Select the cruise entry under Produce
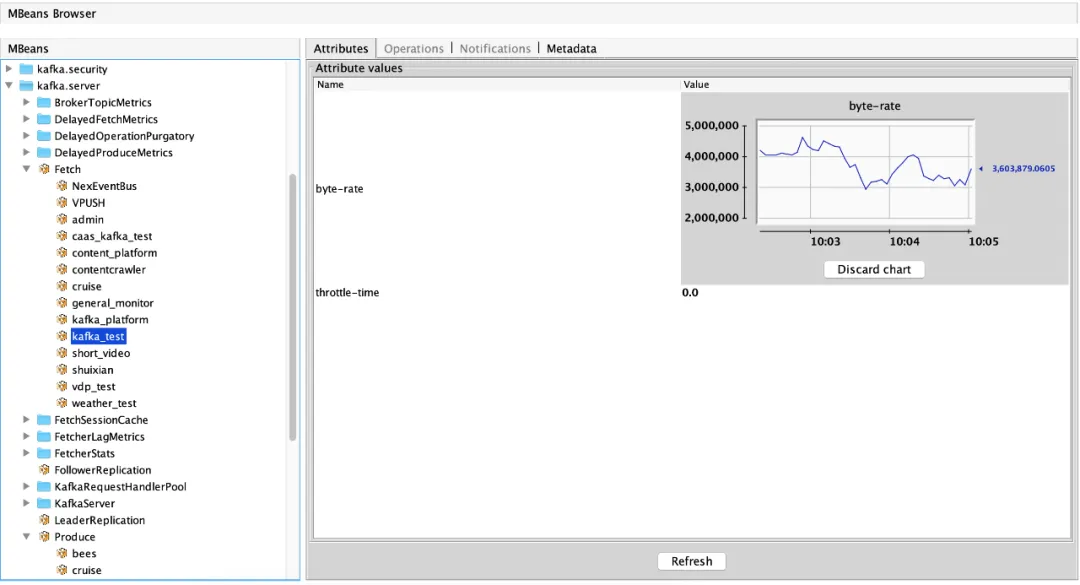This screenshot has height=585, width=1080. pos(87,571)
